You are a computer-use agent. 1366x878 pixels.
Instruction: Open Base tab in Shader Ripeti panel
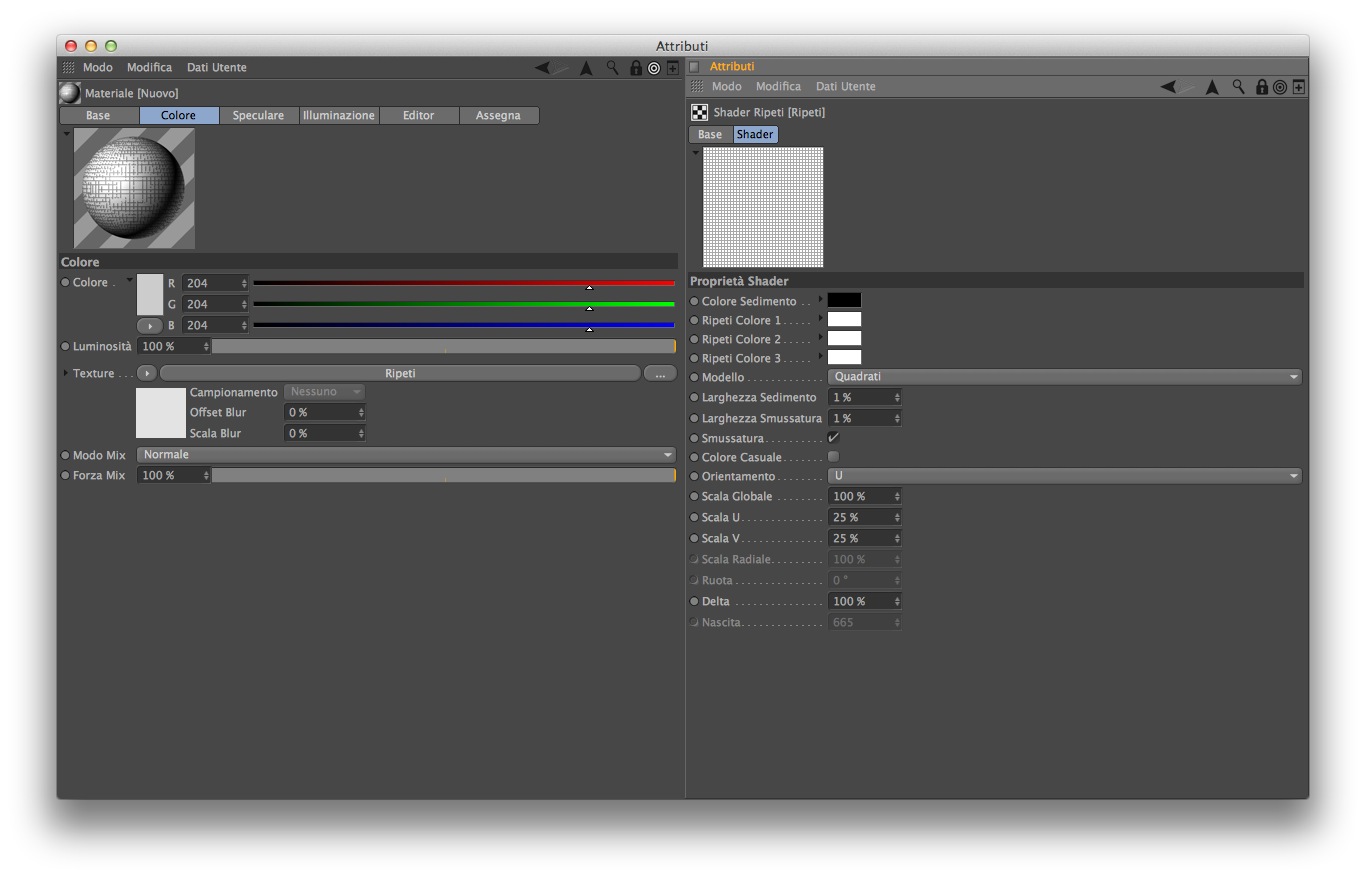click(x=710, y=135)
